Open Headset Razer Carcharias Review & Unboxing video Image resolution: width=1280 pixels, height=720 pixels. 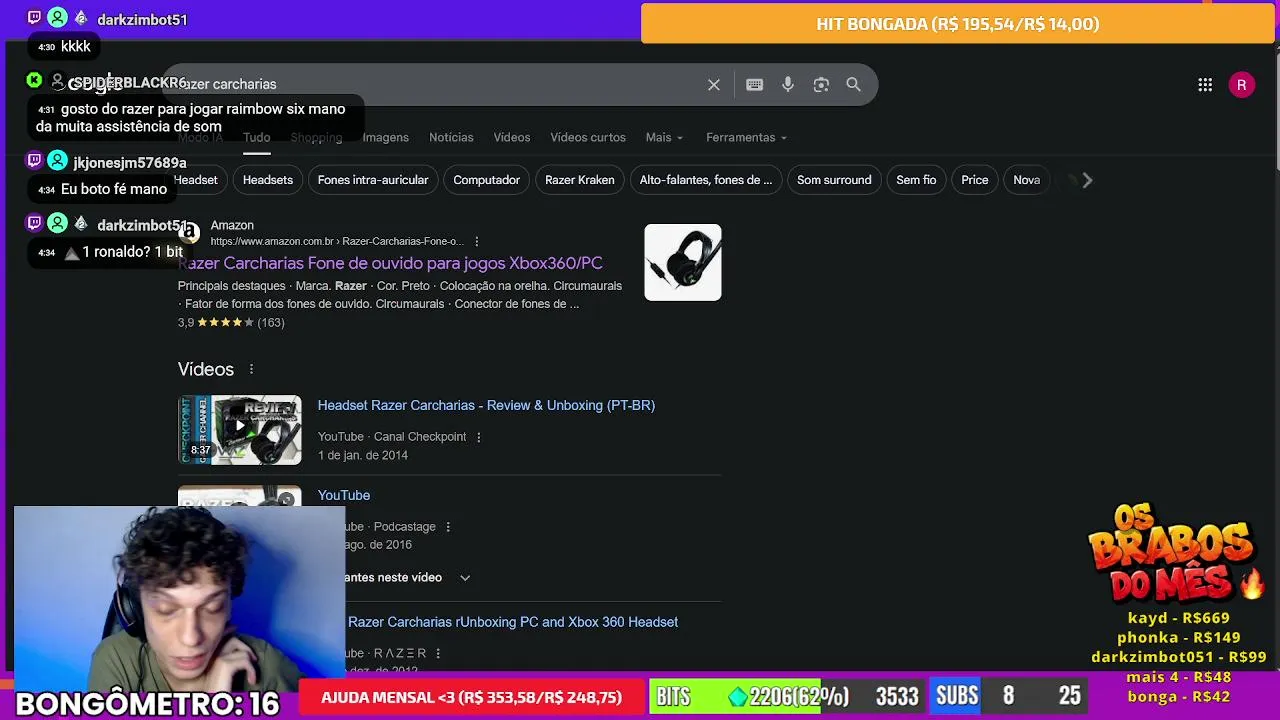coord(486,405)
